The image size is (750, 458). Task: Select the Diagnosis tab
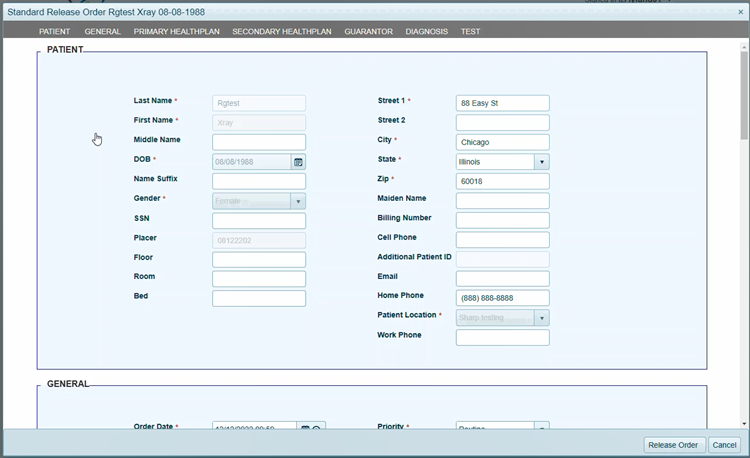coord(426,31)
